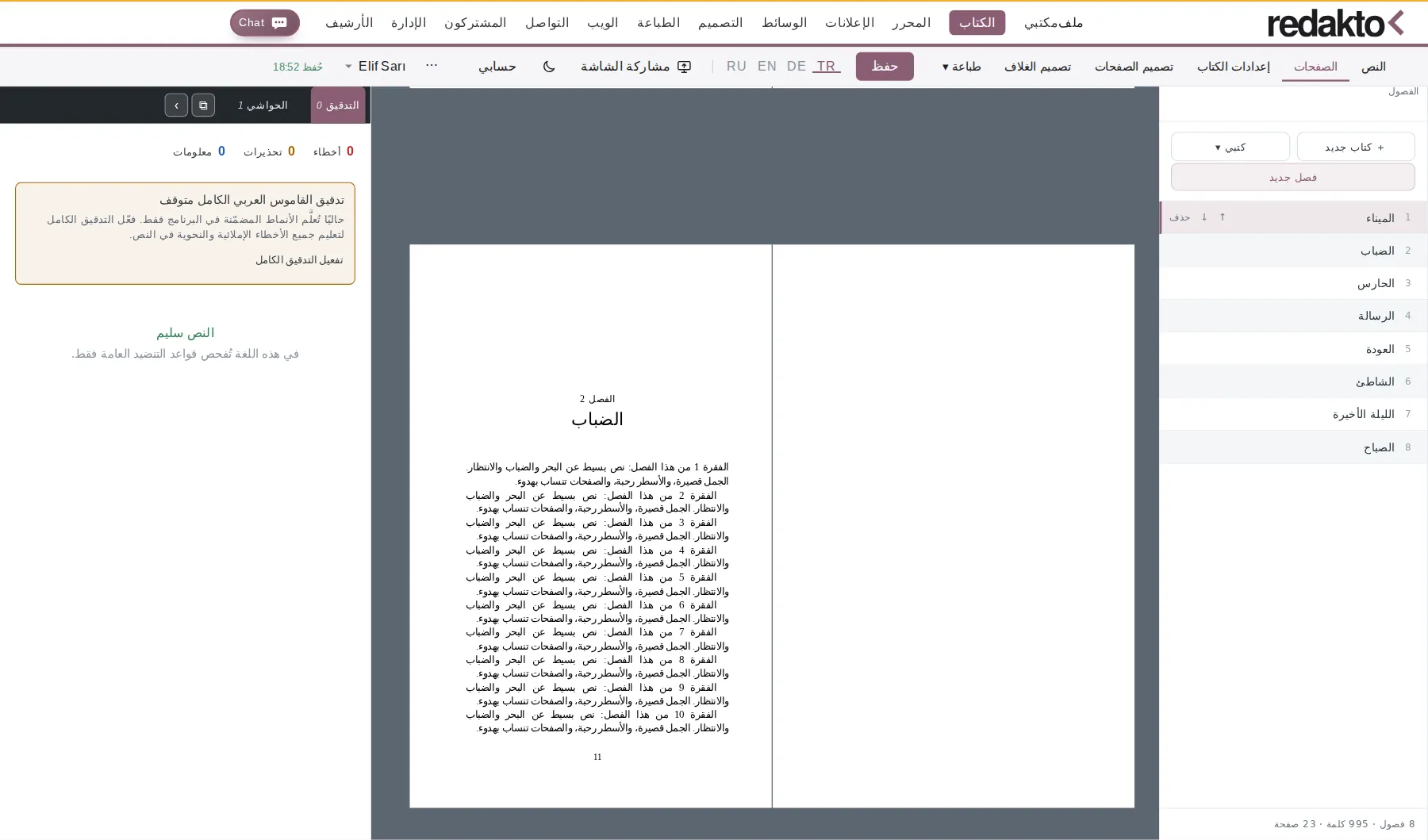
Task: Open the الإدارة menu item
Action: pos(409,23)
